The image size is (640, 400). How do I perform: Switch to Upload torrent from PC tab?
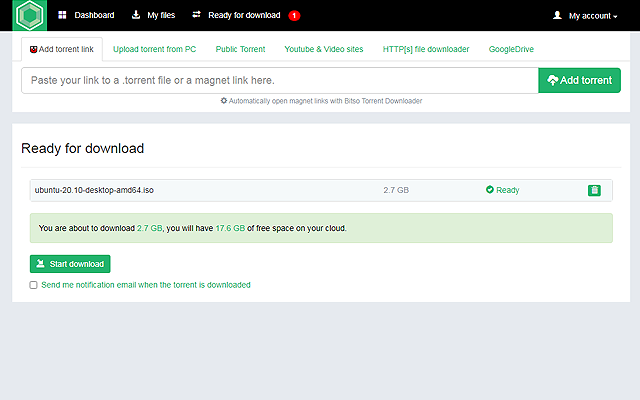click(154, 49)
